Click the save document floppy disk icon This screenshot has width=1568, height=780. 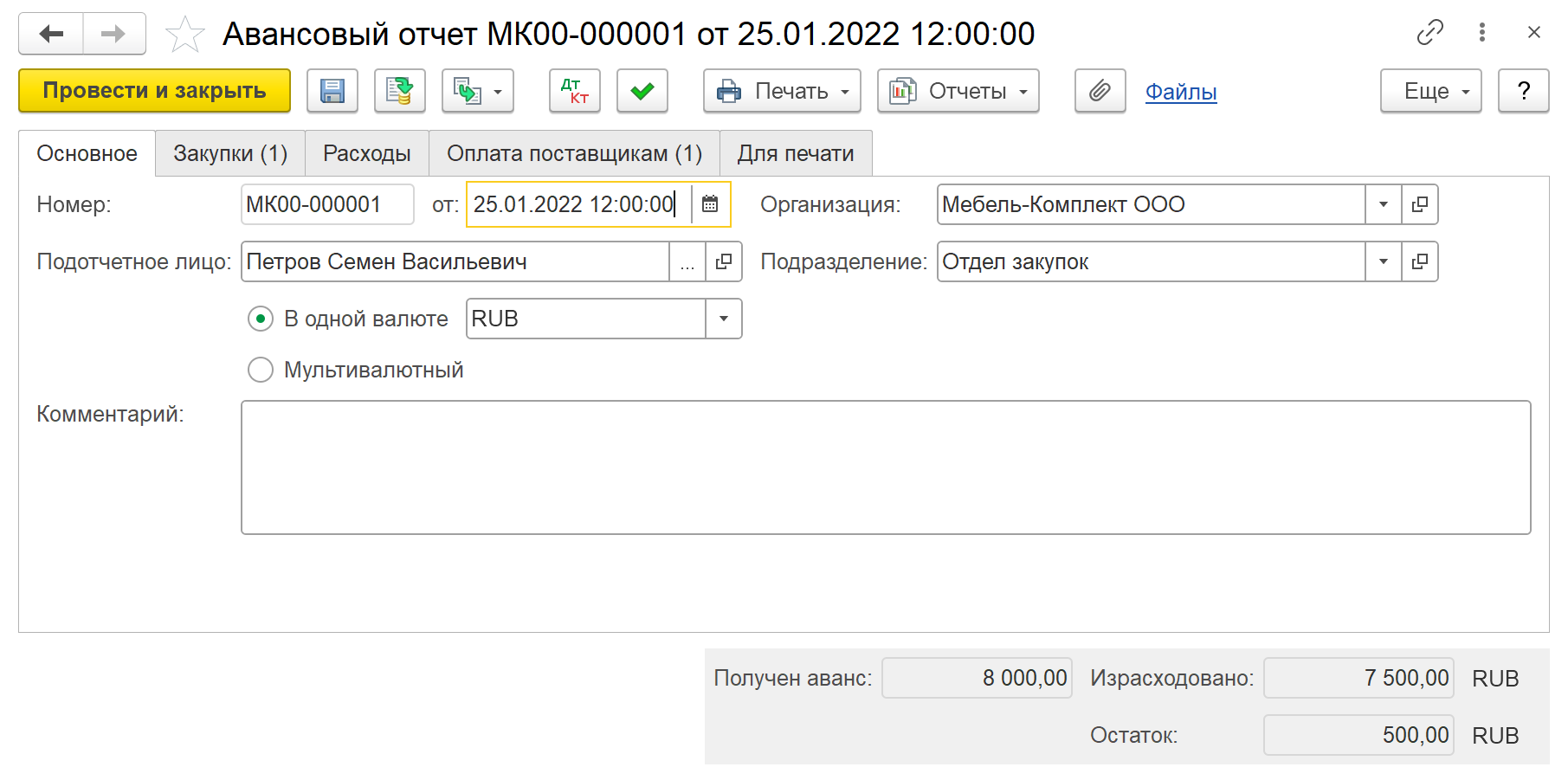(x=332, y=91)
